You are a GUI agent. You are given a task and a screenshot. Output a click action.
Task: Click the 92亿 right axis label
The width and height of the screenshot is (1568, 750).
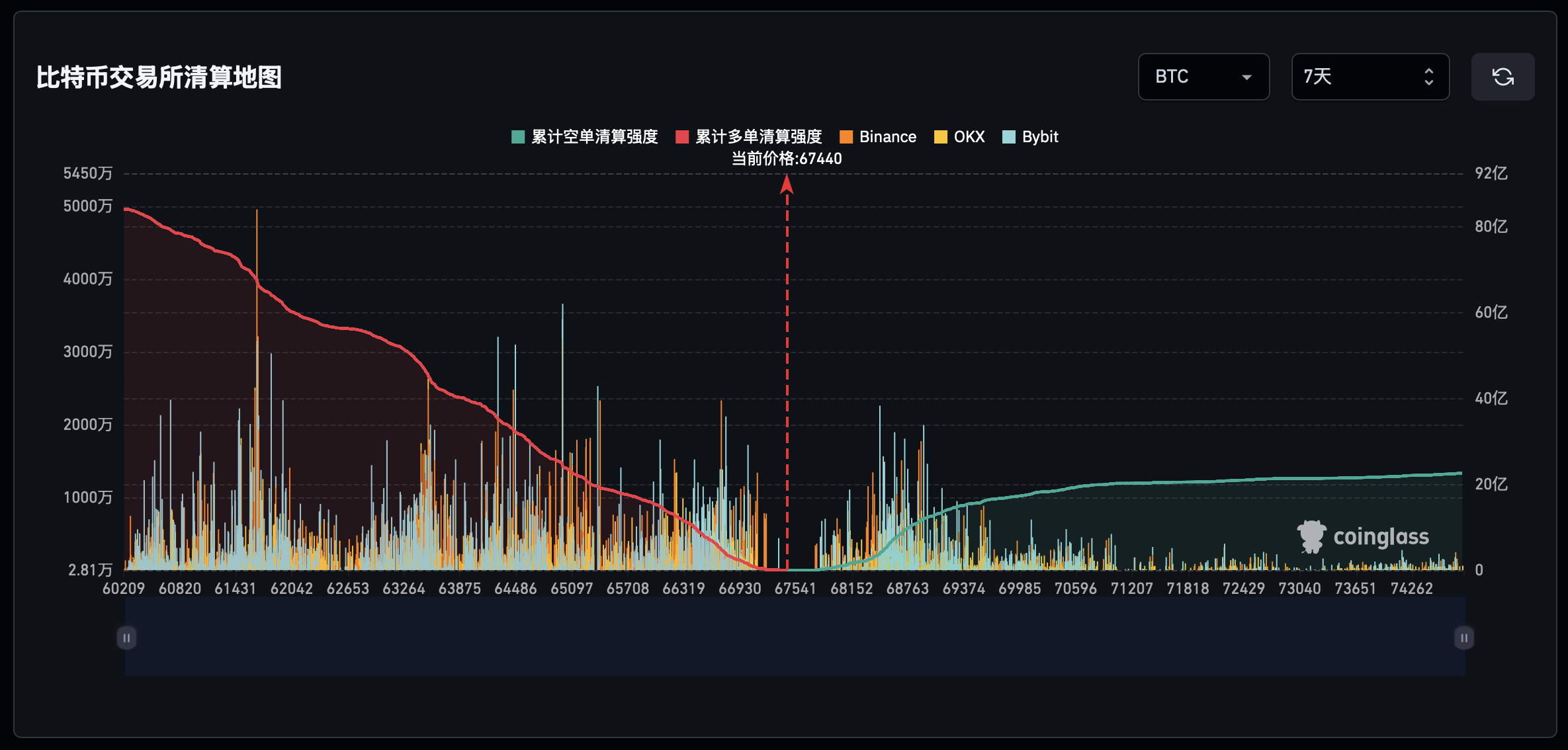click(1491, 173)
